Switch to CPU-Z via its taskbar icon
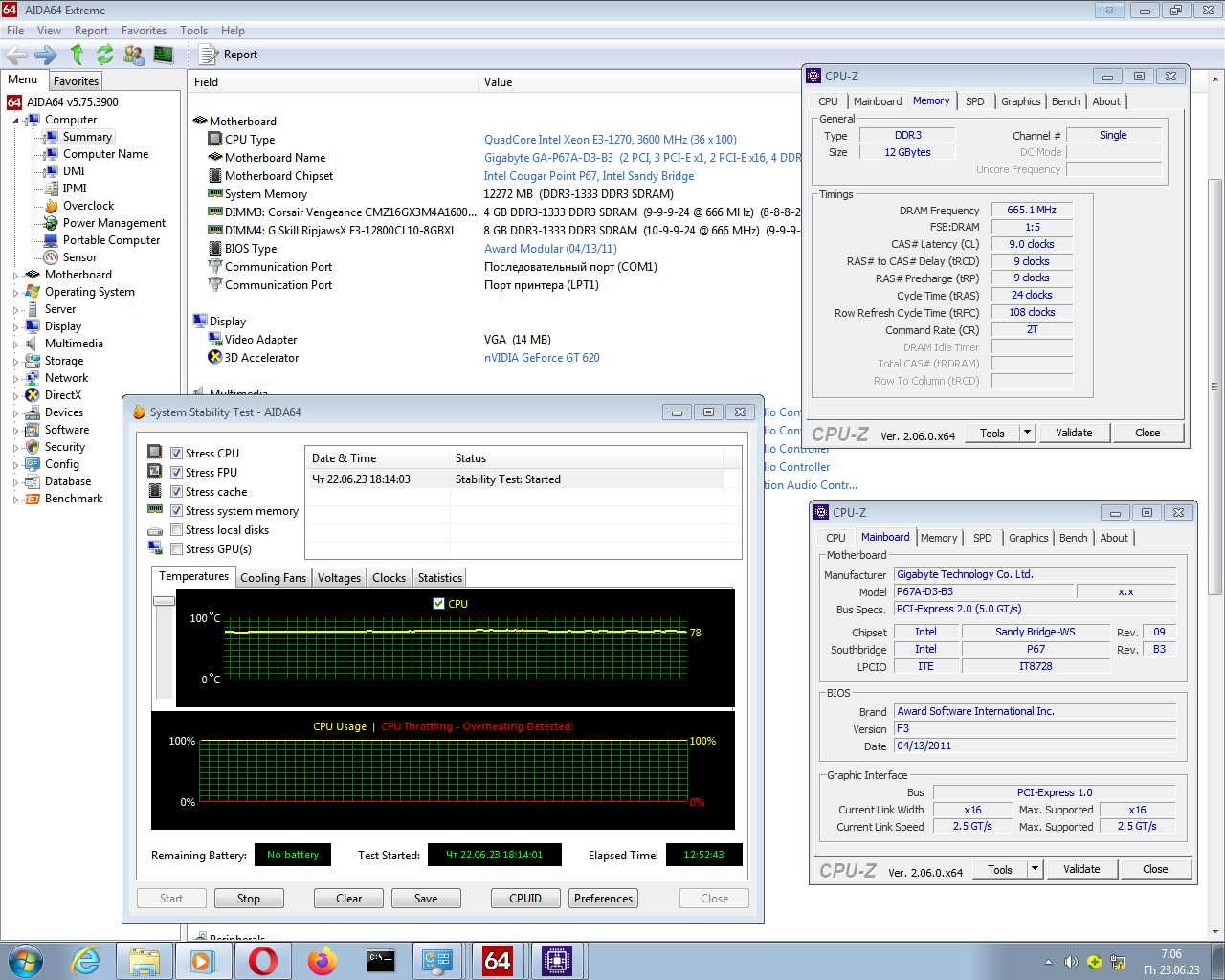The height and width of the screenshot is (980, 1225). coord(556,960)
